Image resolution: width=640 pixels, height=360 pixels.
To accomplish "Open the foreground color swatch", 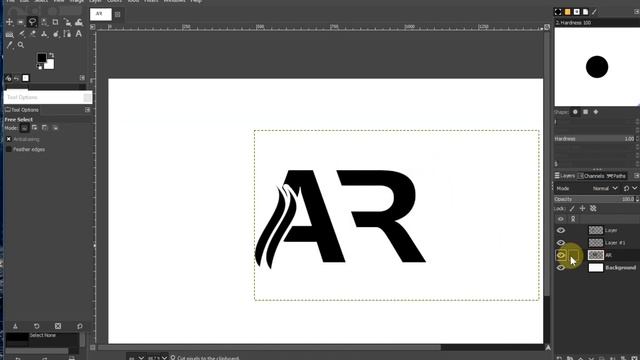I will [x=42, y=58].
